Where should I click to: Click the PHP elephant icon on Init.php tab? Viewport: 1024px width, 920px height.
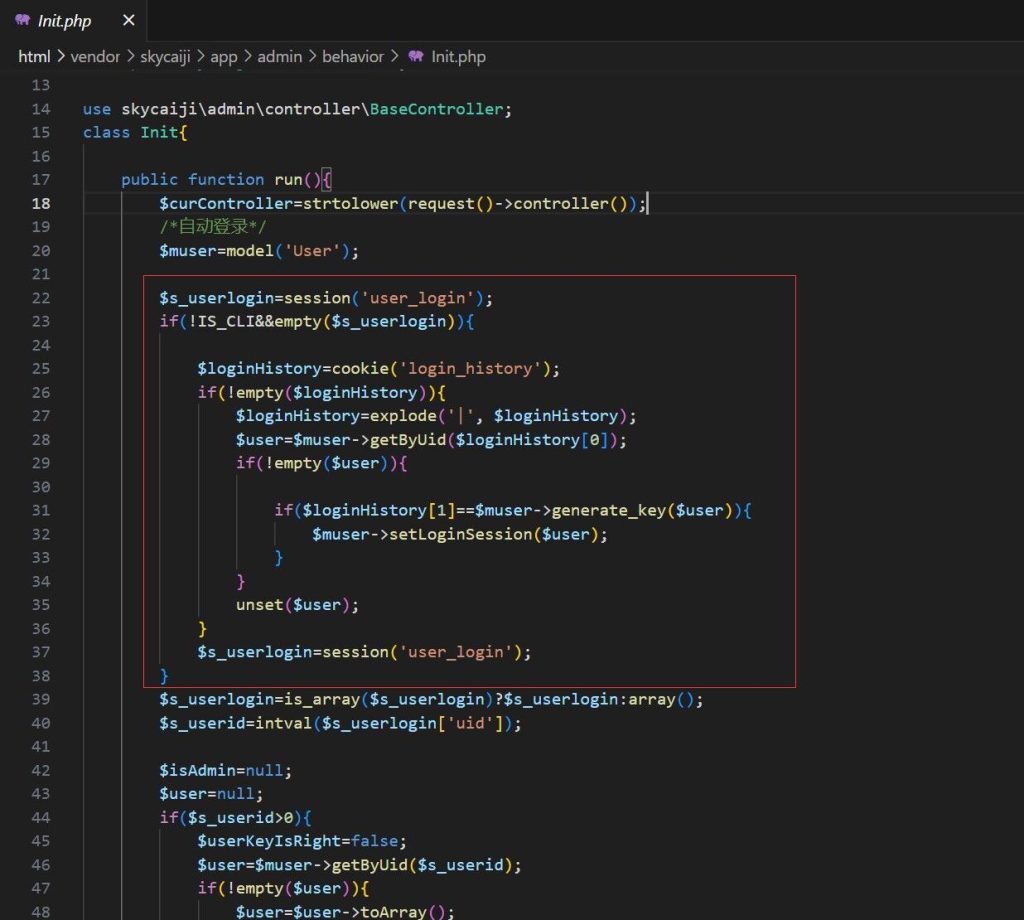coord(22,20)
